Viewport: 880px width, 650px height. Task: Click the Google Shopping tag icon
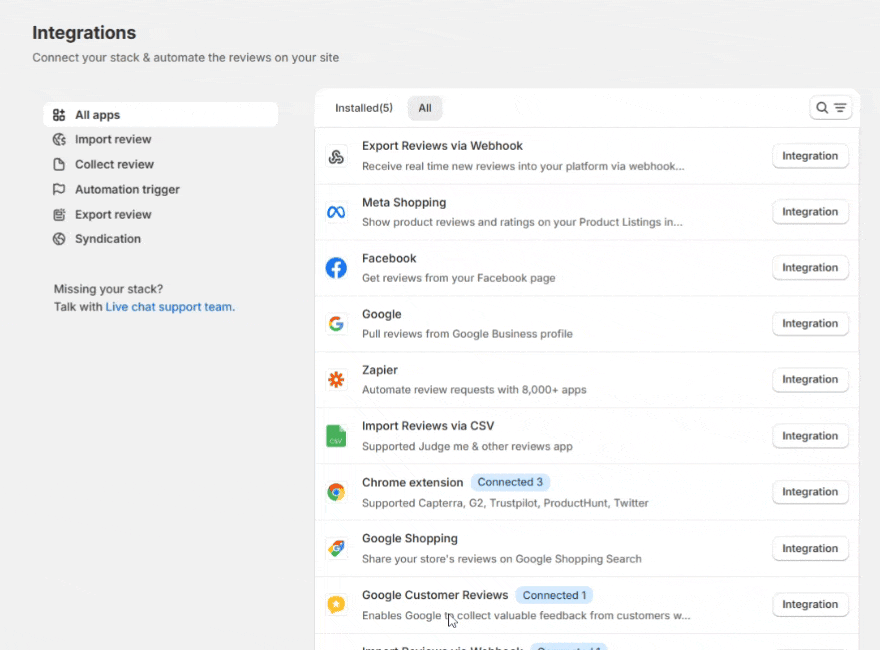coord(336,548)
